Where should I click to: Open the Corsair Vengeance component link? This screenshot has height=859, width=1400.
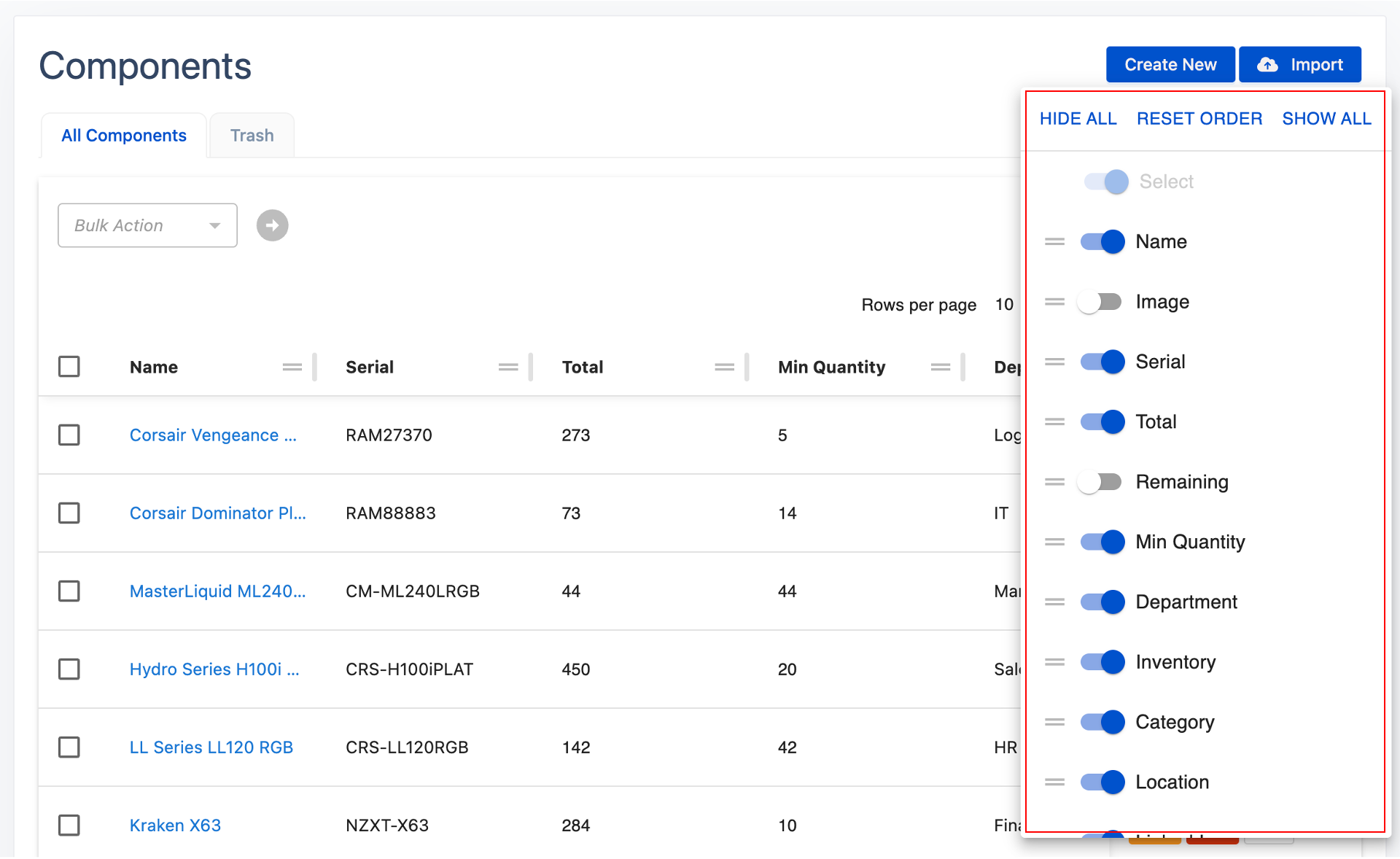coord(213,435)
